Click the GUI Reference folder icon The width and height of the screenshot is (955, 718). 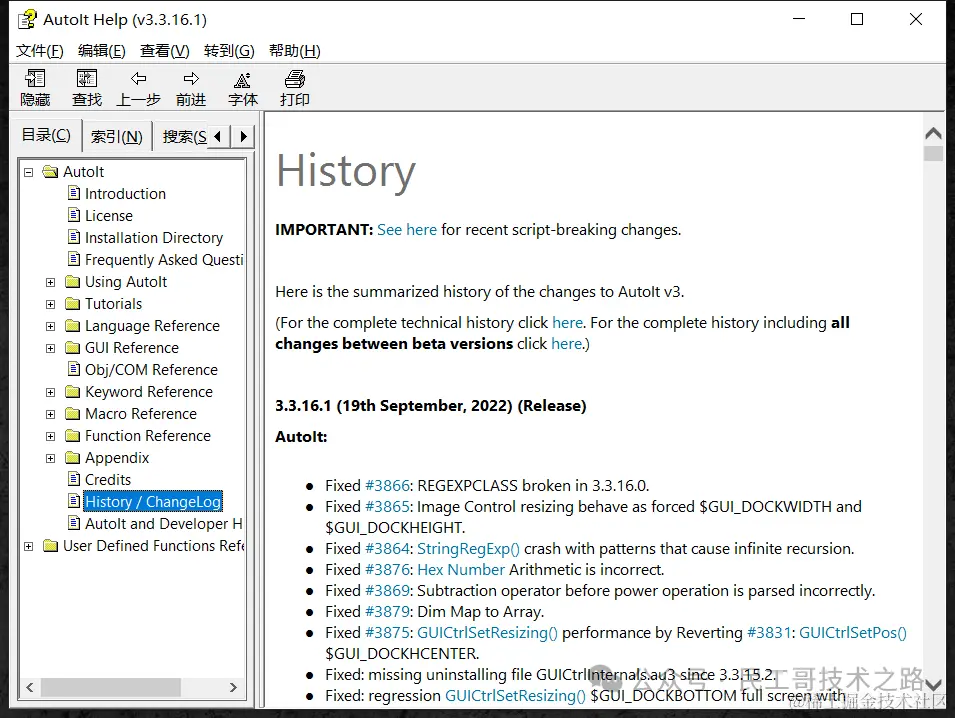point(72,347)
